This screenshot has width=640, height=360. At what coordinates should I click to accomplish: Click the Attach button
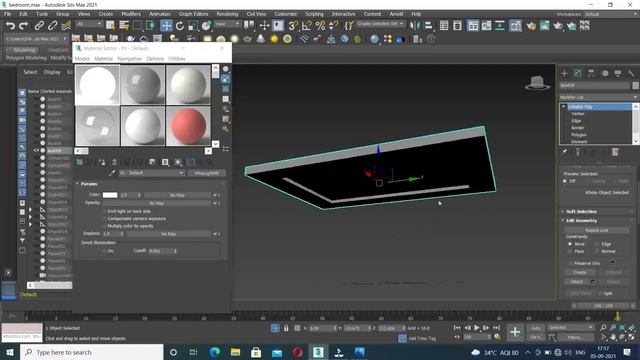coord(576,282)
